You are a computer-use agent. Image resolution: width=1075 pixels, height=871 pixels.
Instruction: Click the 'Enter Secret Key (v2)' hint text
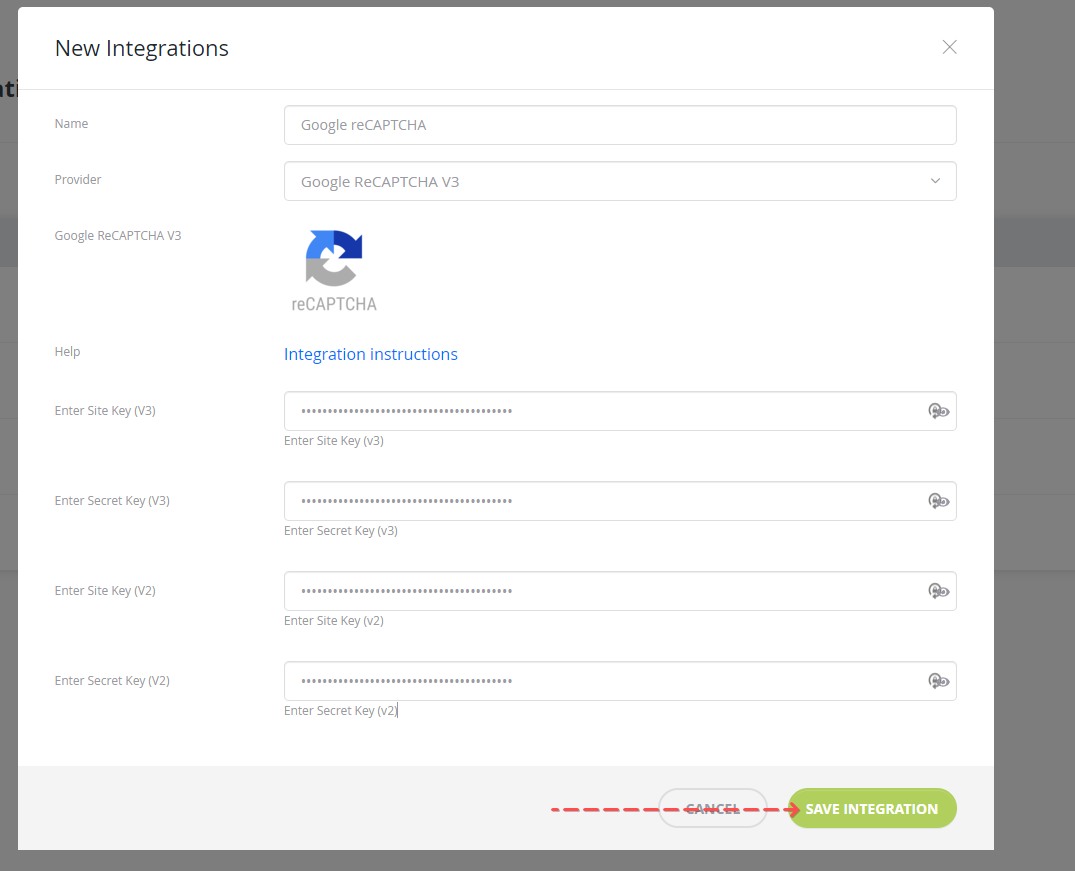341,711
